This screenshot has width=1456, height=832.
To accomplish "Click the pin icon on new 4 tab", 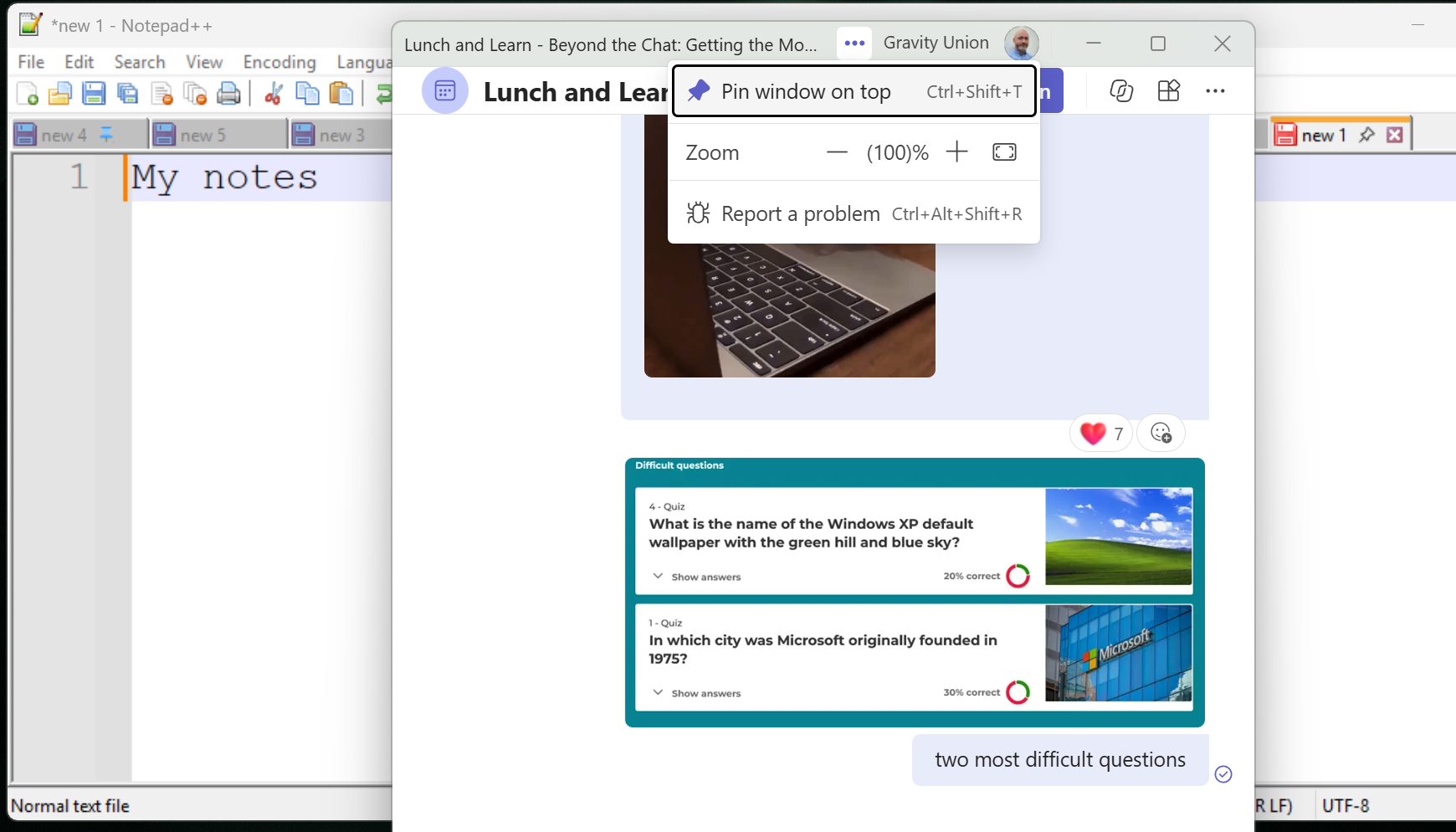I will (106, 134).
